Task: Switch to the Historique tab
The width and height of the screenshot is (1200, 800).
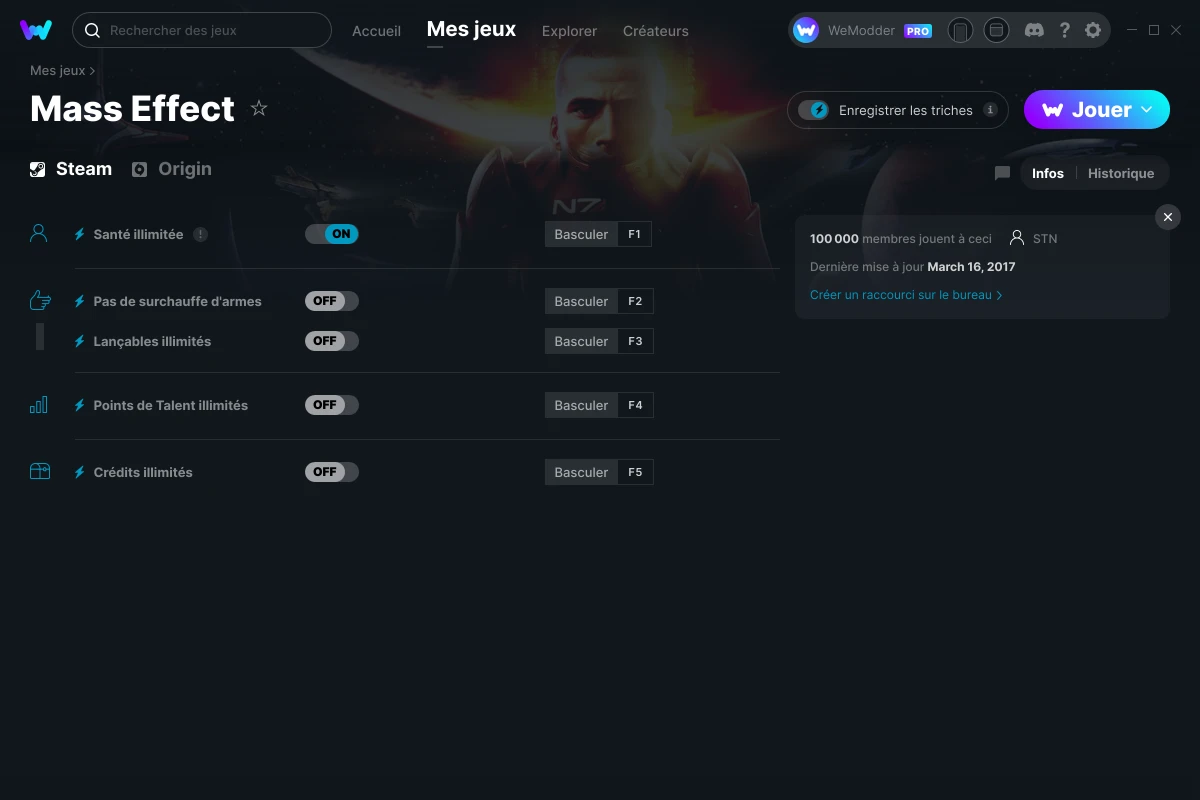Action: point(1121,173)
